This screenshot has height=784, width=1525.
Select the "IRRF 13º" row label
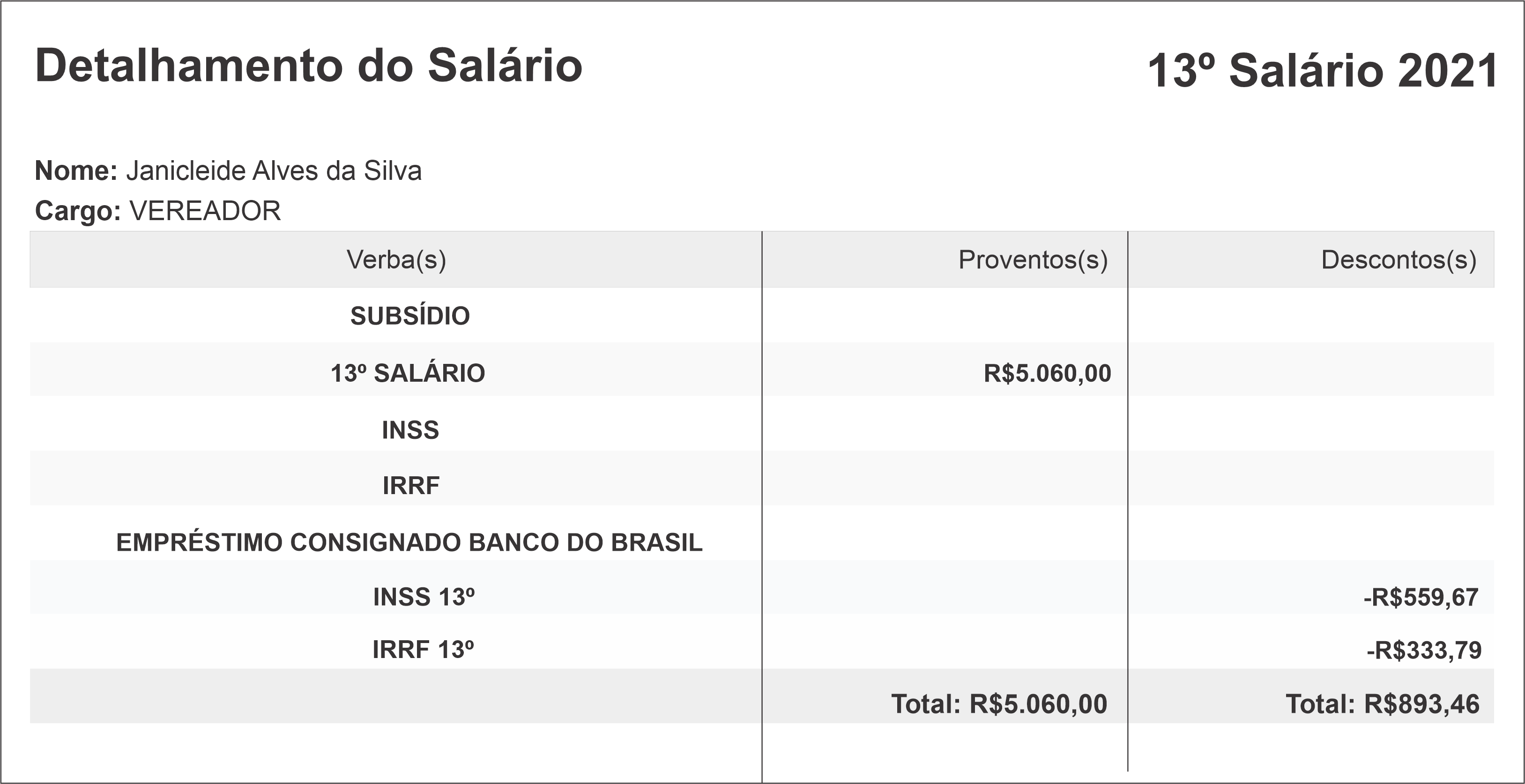tap(423, 650)
